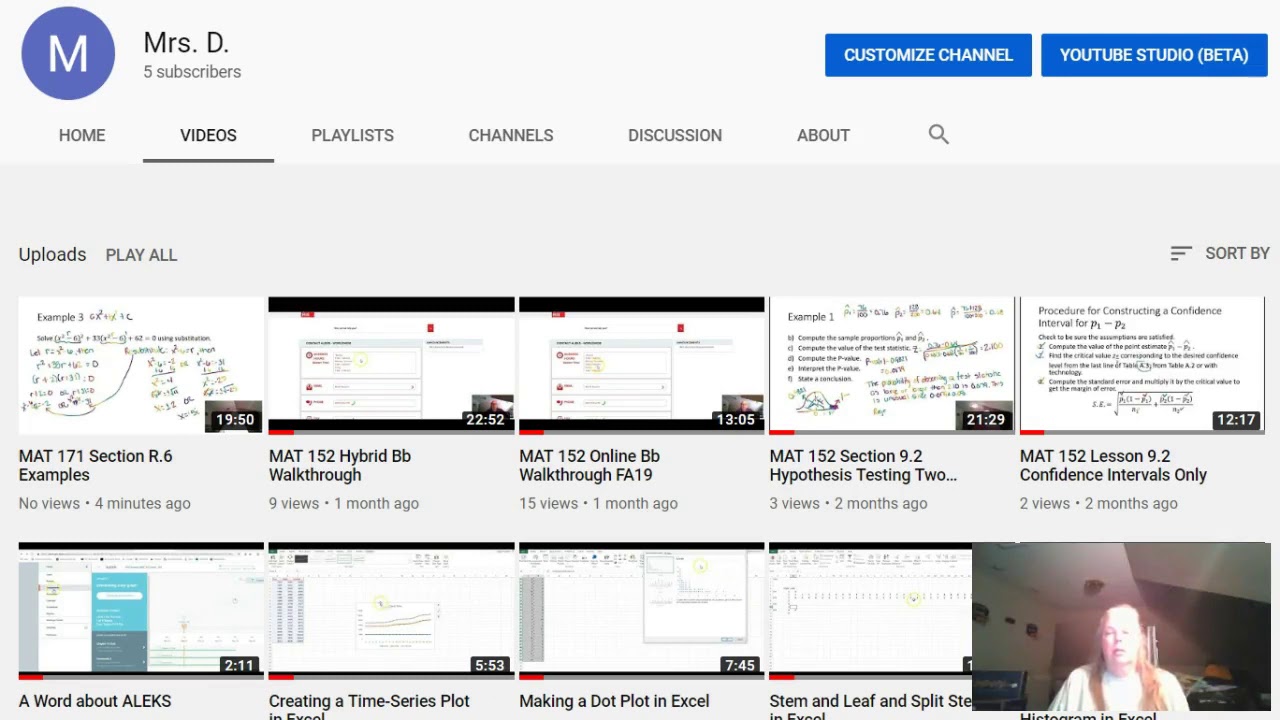Viewport: 1280px width, 720px height.
Task: Open MAT 152 Online Bb Walkthrough FA19 title
Action: [589, 465]
